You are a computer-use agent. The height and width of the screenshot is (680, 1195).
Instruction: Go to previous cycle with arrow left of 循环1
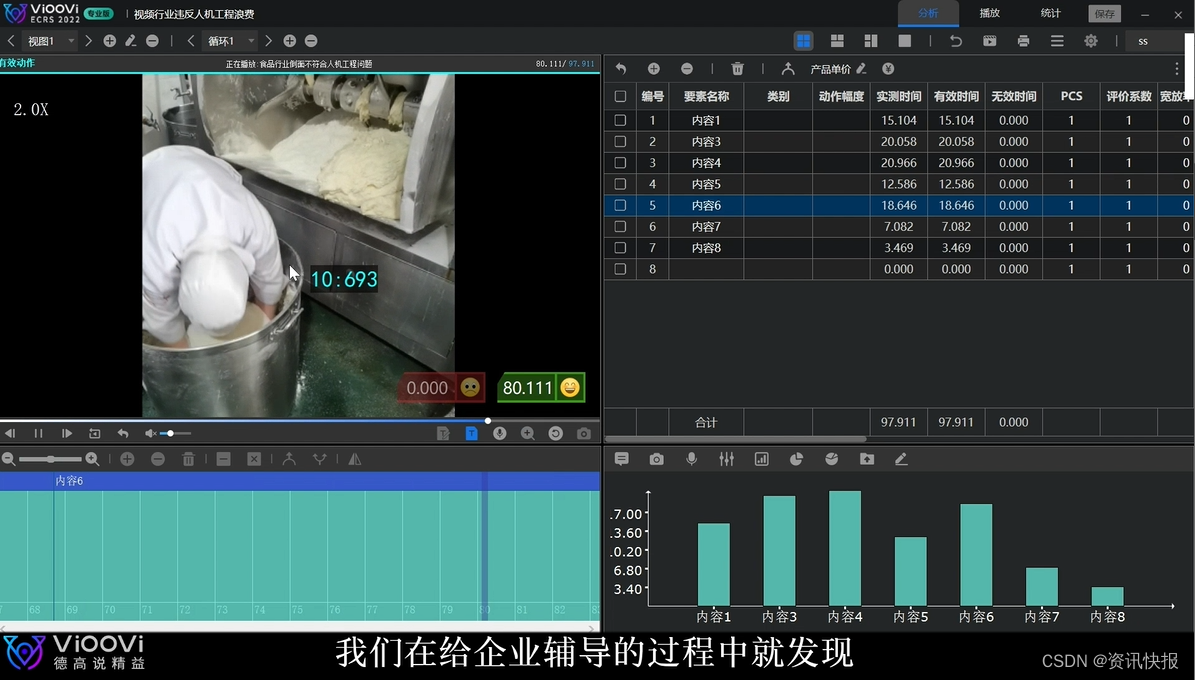pyautogui.click(x=191, y=41)
